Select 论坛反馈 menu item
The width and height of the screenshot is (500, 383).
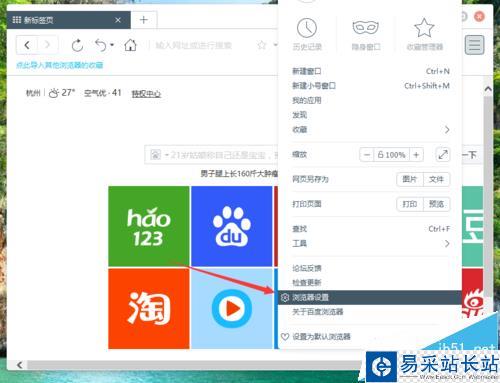click(x=370, y=268)
